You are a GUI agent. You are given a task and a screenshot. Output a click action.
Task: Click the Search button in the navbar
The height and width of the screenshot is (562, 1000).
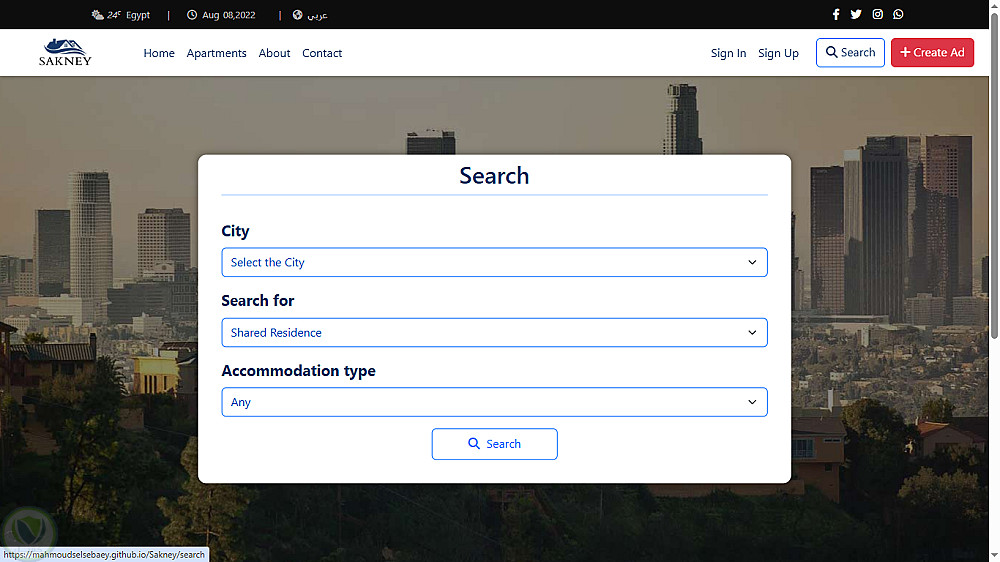(850, 52)
